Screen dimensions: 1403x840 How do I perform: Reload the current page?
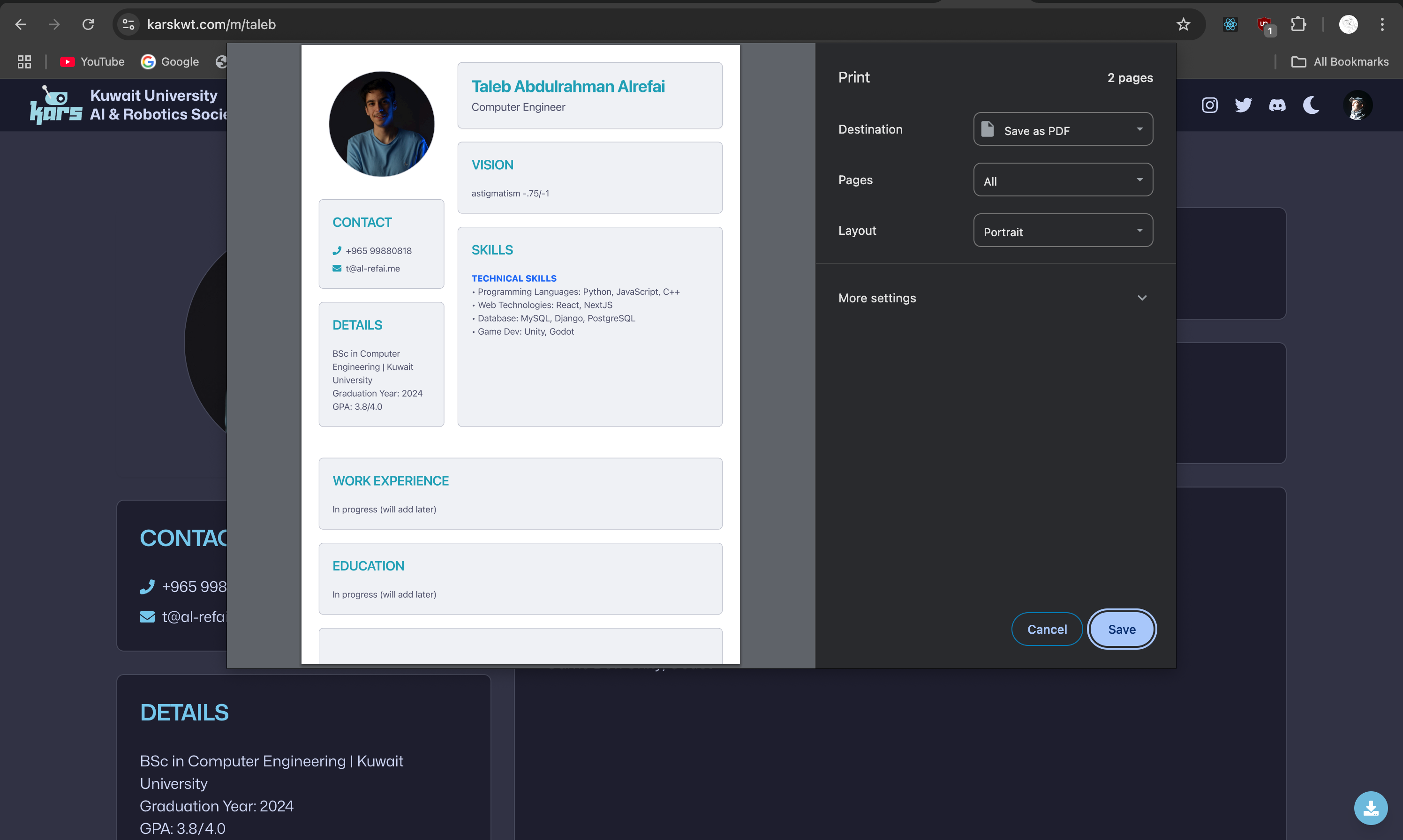point(88,24)
